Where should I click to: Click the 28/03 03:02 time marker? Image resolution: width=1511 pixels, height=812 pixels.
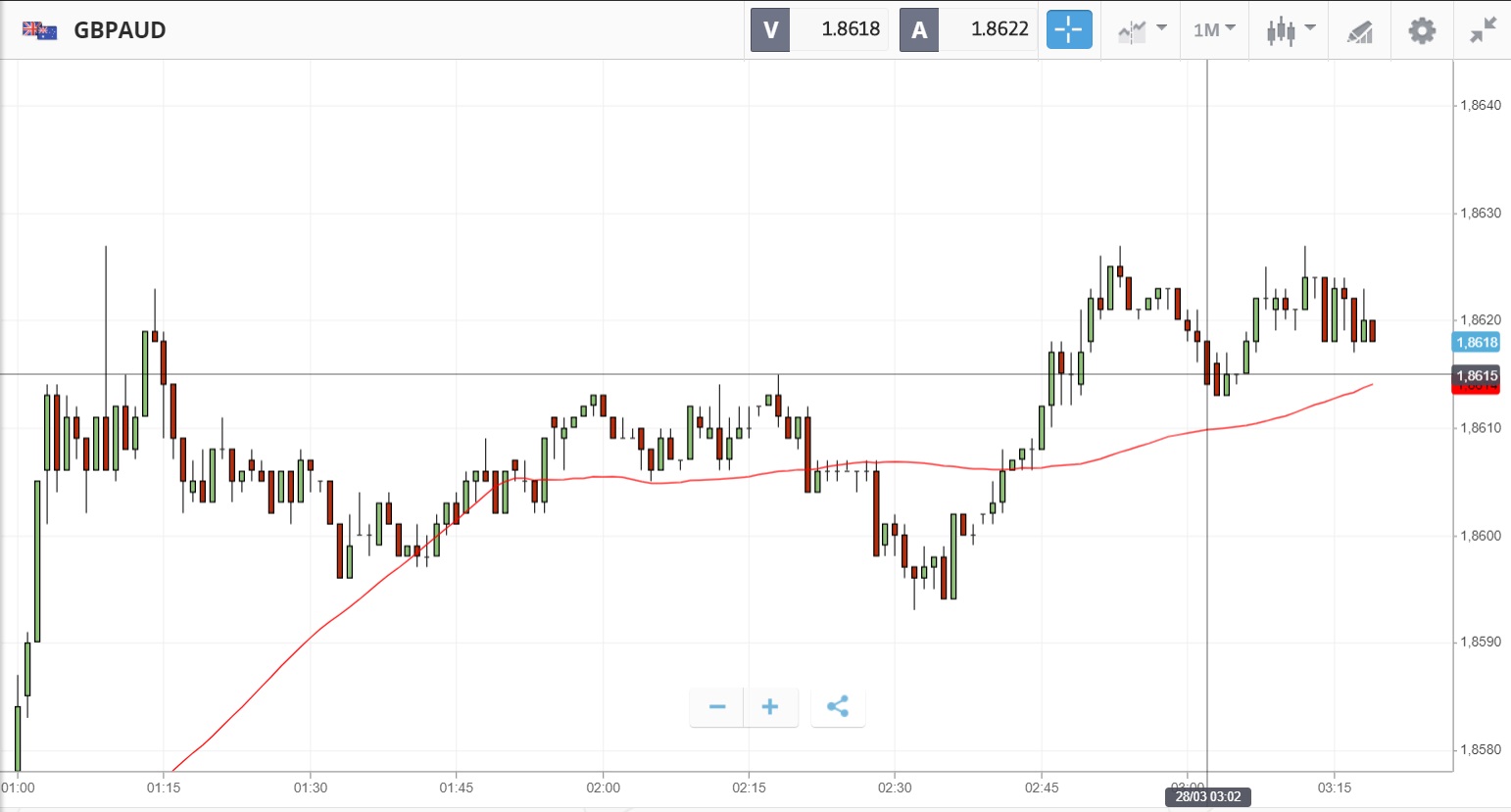[x=1207, y=796]
